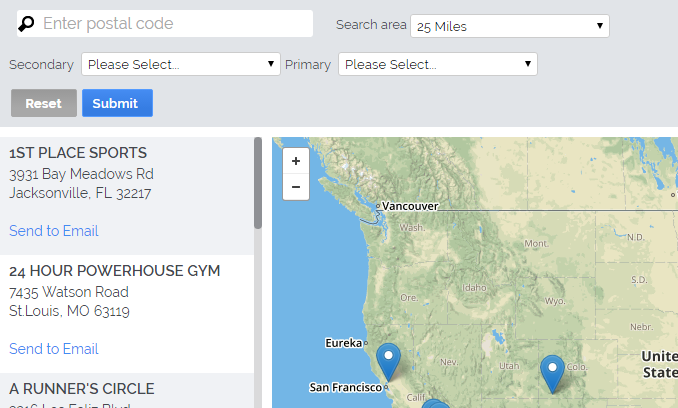Select the map pin in Colorado

(552, 374)
